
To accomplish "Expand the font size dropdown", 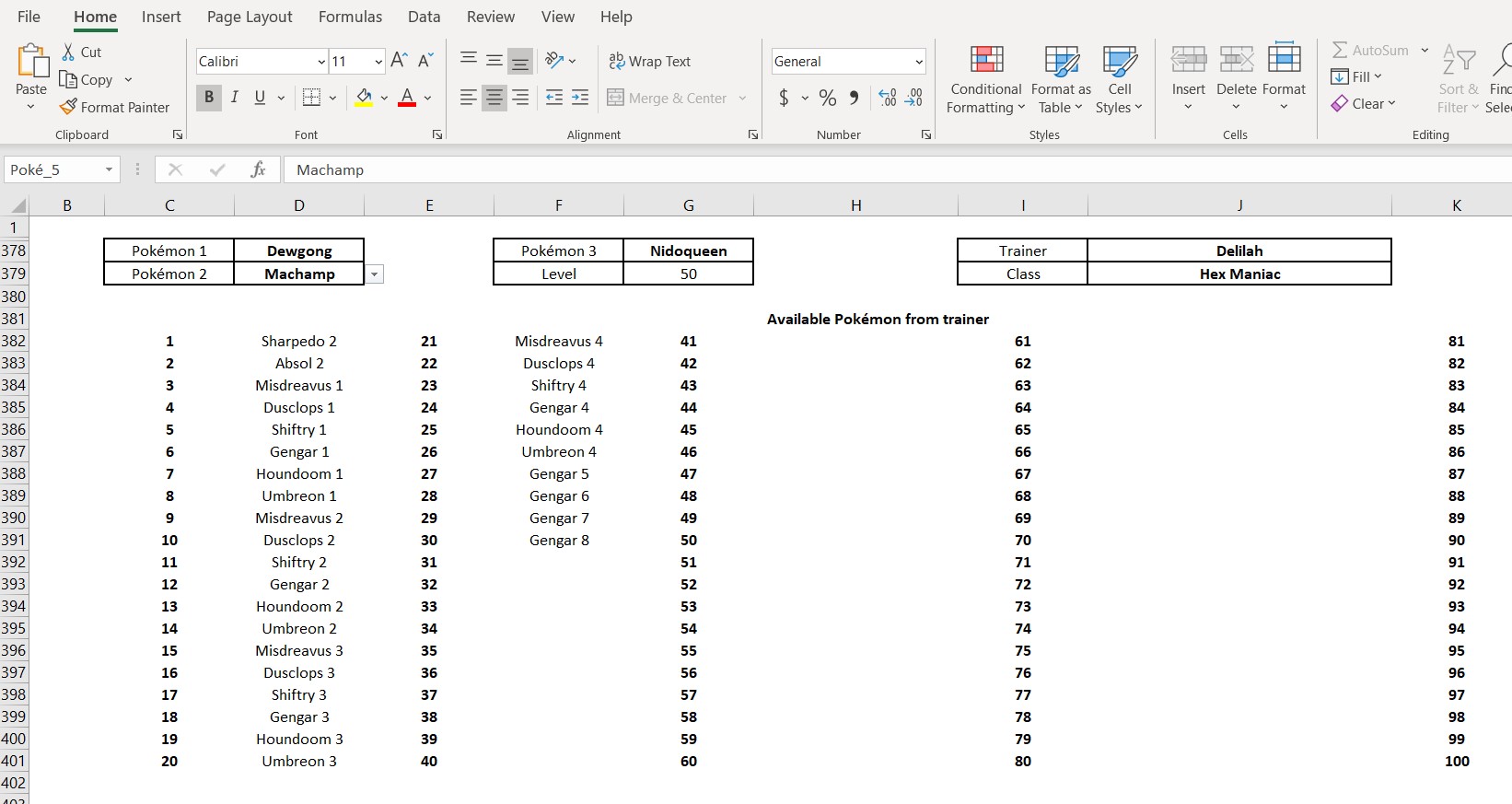I will pos(378,62).
